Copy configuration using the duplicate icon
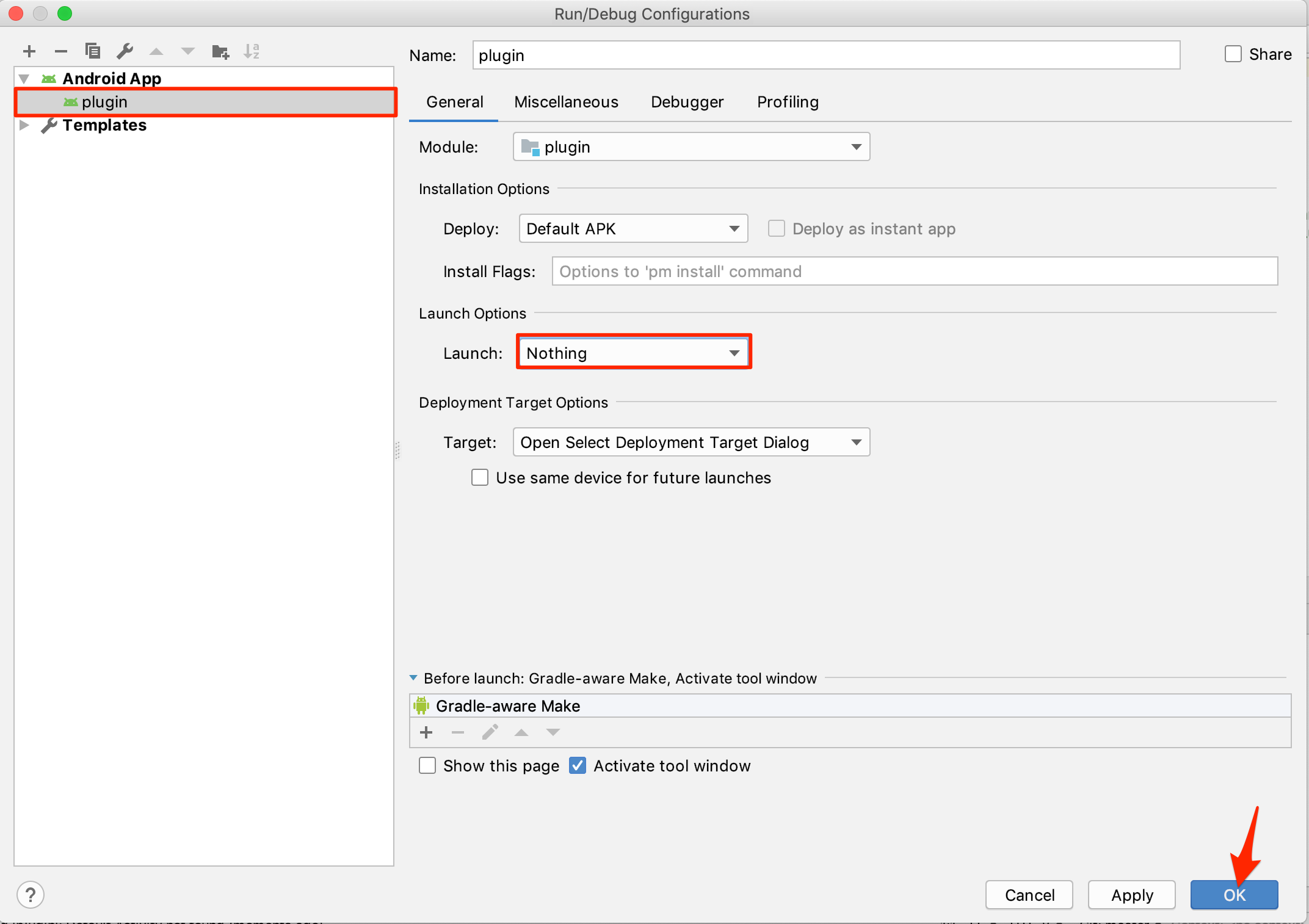This screenshot has width=1309, height=924. pos(93,51)
